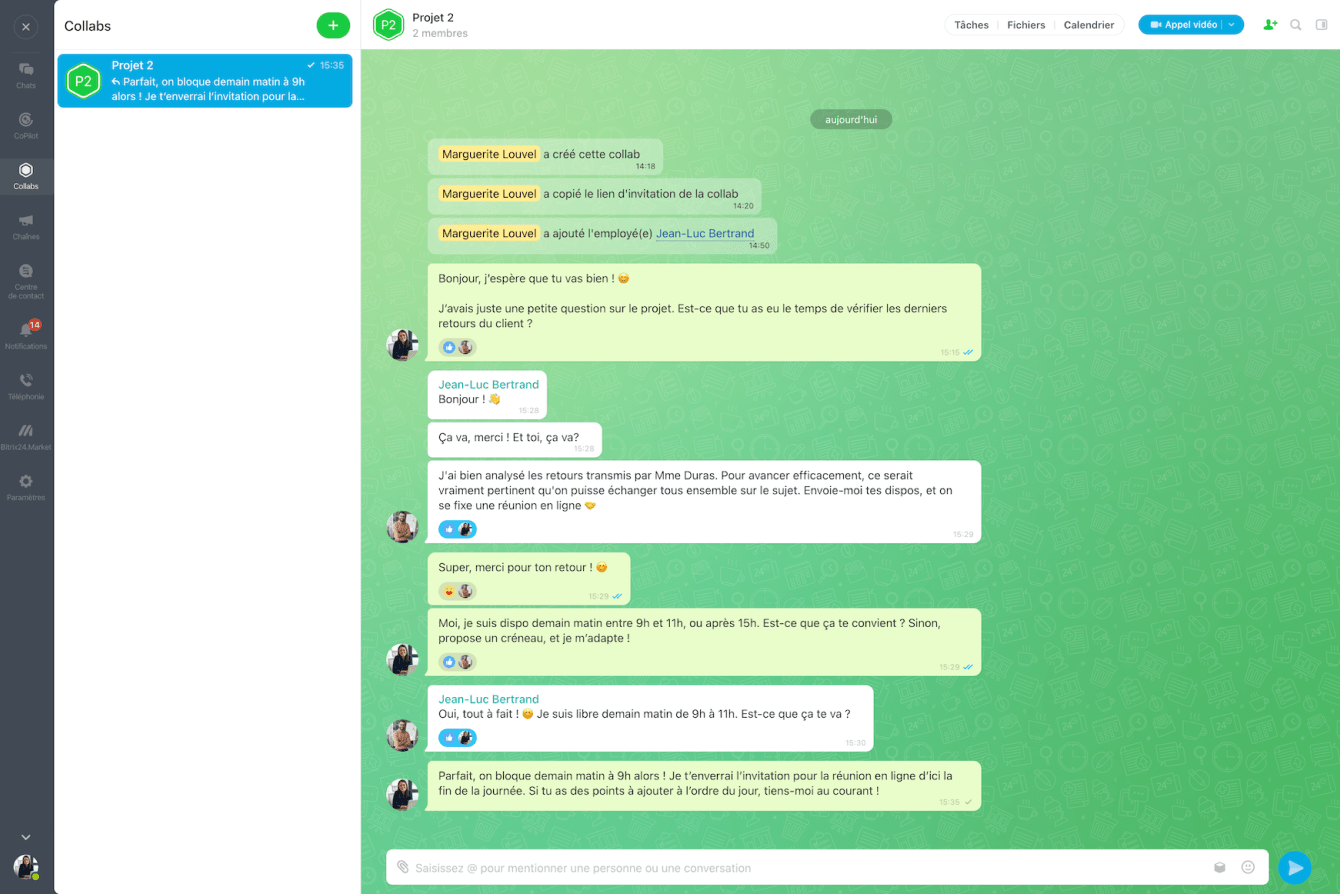Screen dimensions: 1340x894
Task: Toggle thumbs-up reaction on the 9h–11h dispo message
Action: point(449,662)
